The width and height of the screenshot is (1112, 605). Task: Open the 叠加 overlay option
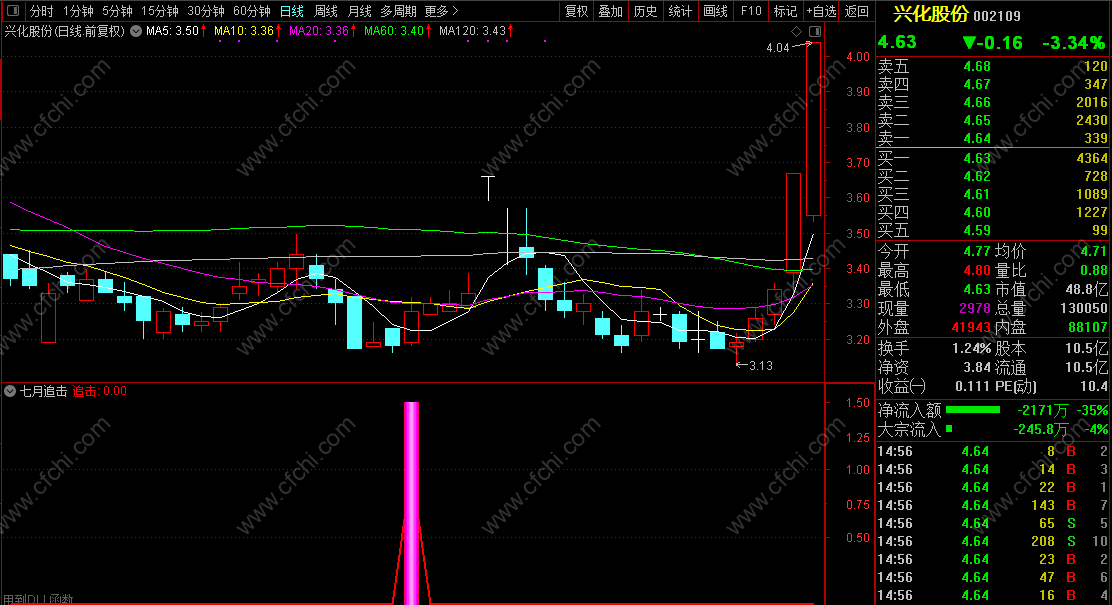click(611, 11)
